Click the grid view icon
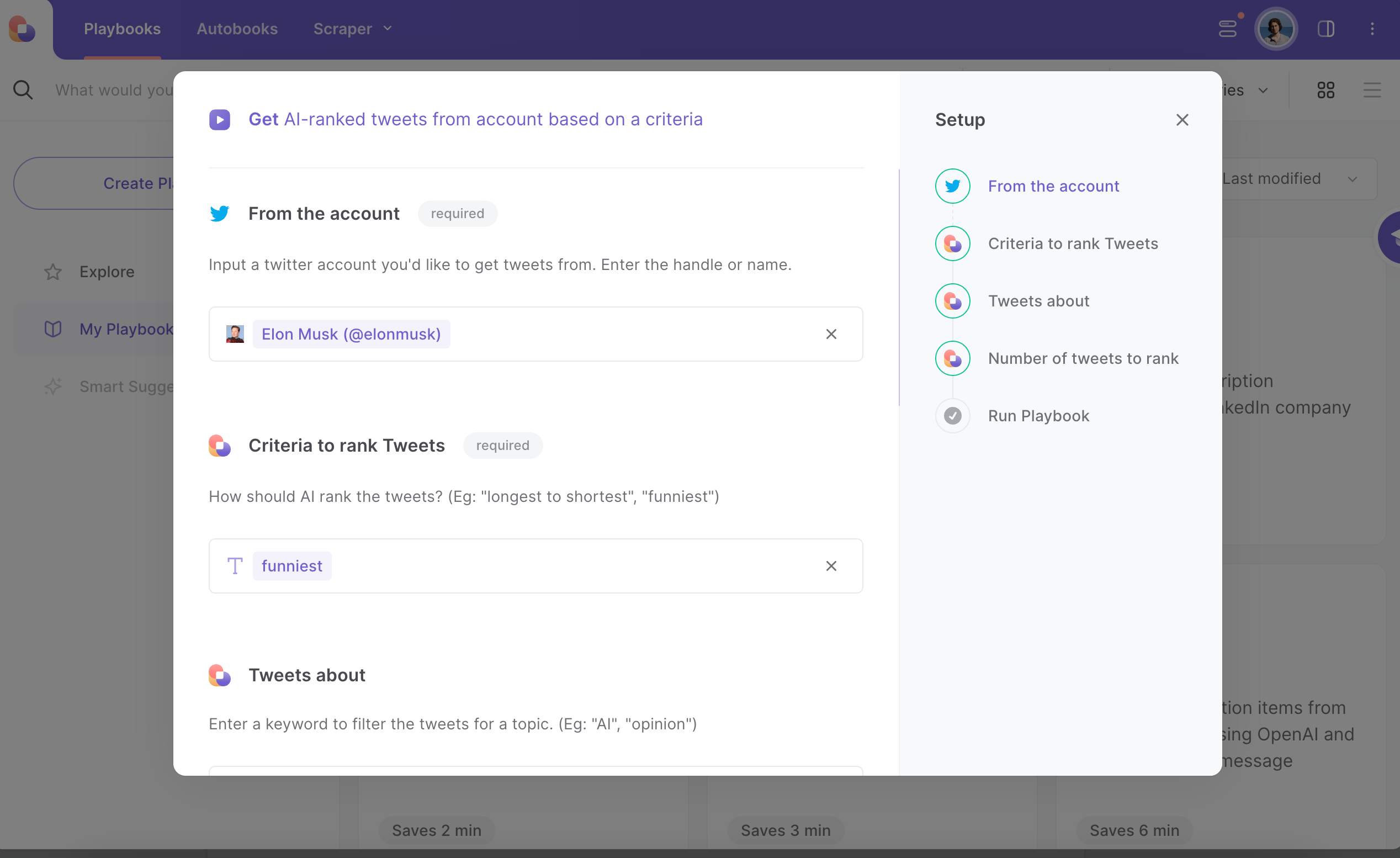 coord(1325,90)
